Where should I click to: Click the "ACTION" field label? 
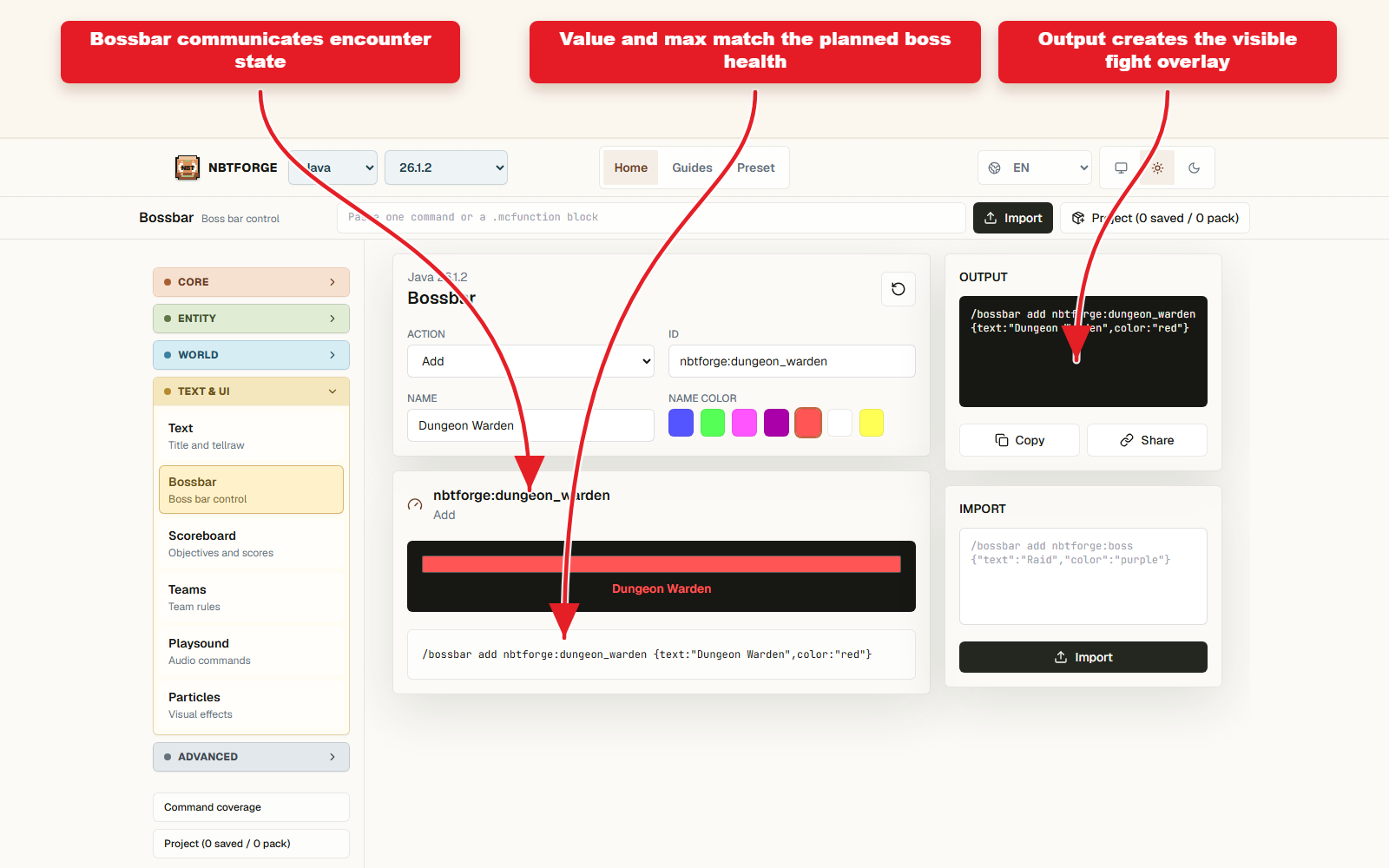tap(426, 334)
